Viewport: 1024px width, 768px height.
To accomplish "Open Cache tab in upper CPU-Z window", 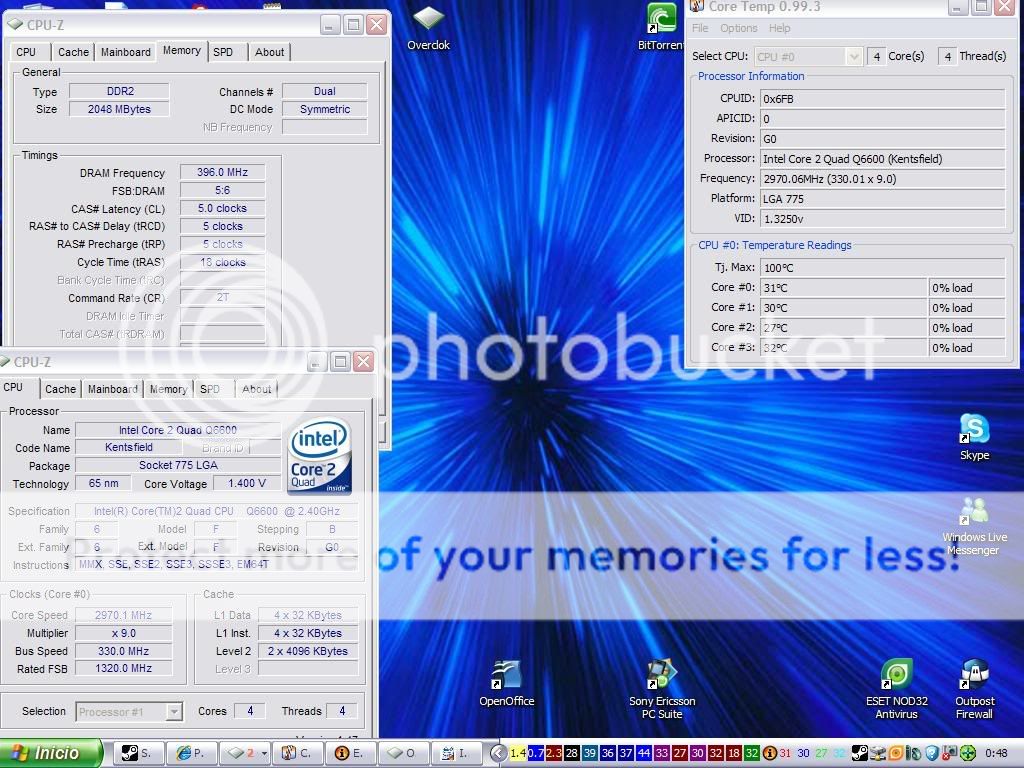I will 73,52.
